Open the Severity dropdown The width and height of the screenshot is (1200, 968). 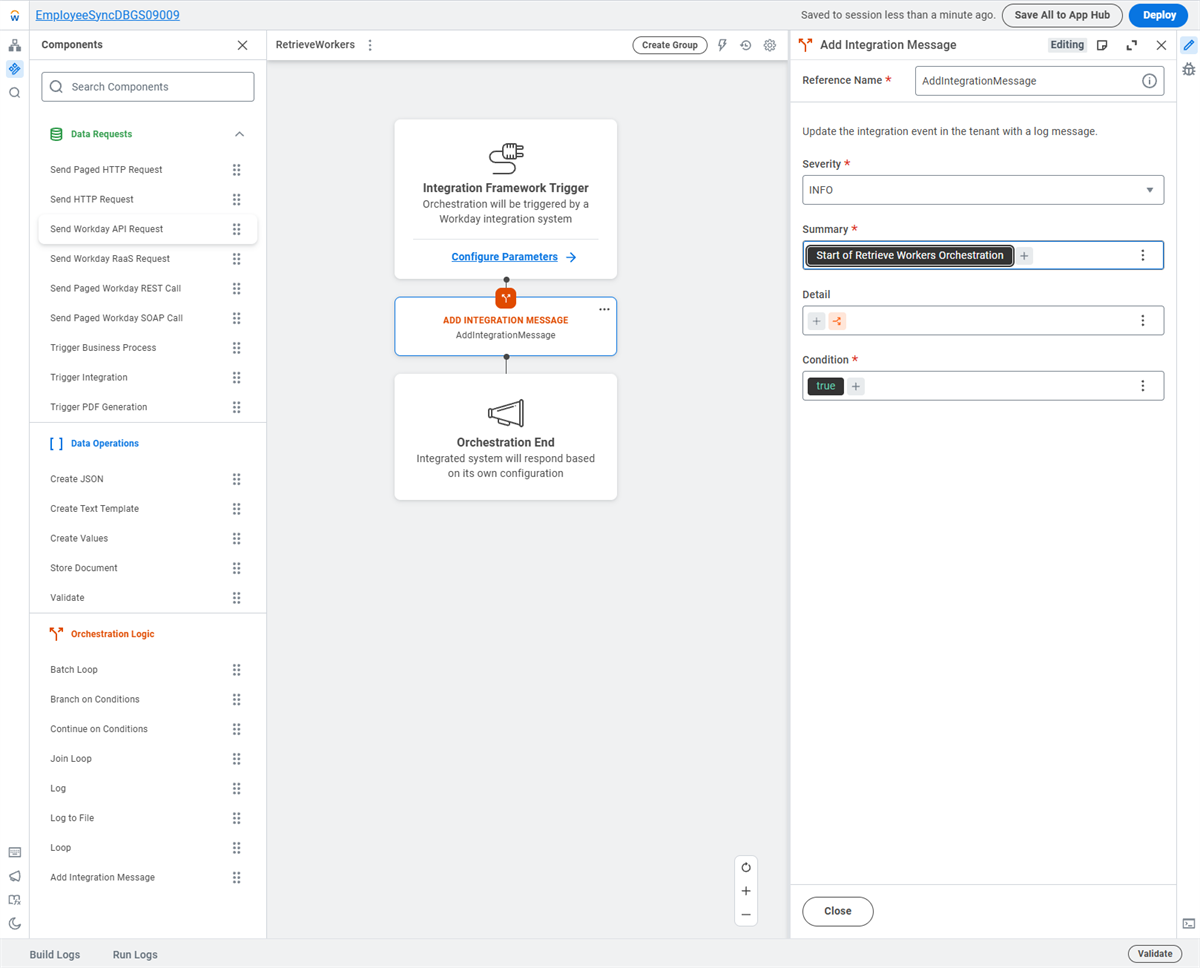click(x=983, y=190)
